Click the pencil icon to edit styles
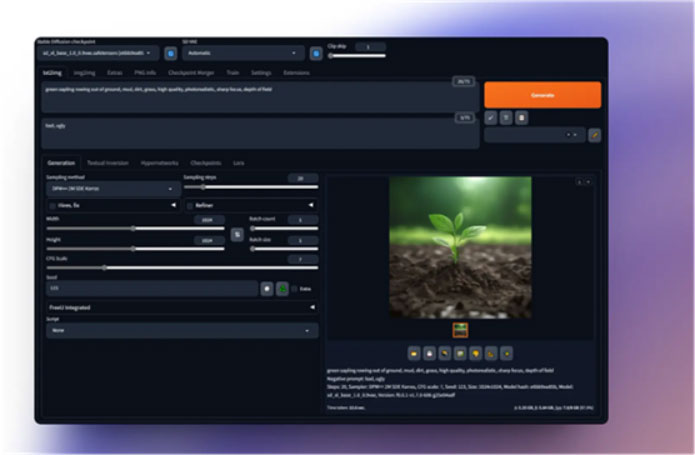Screen dimensions: 695x455 click(594, 134)
